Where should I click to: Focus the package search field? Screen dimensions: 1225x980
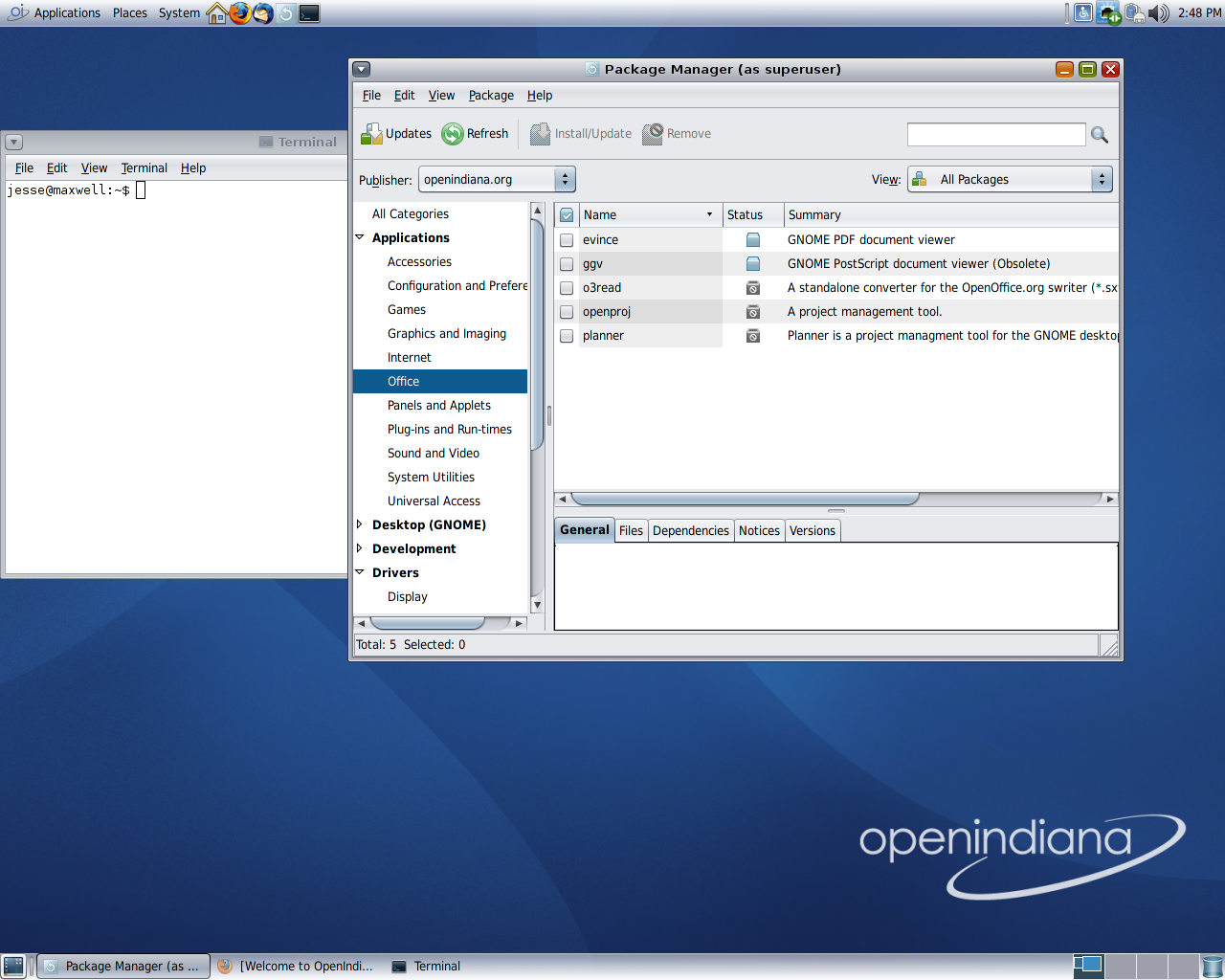coord(996,135)
